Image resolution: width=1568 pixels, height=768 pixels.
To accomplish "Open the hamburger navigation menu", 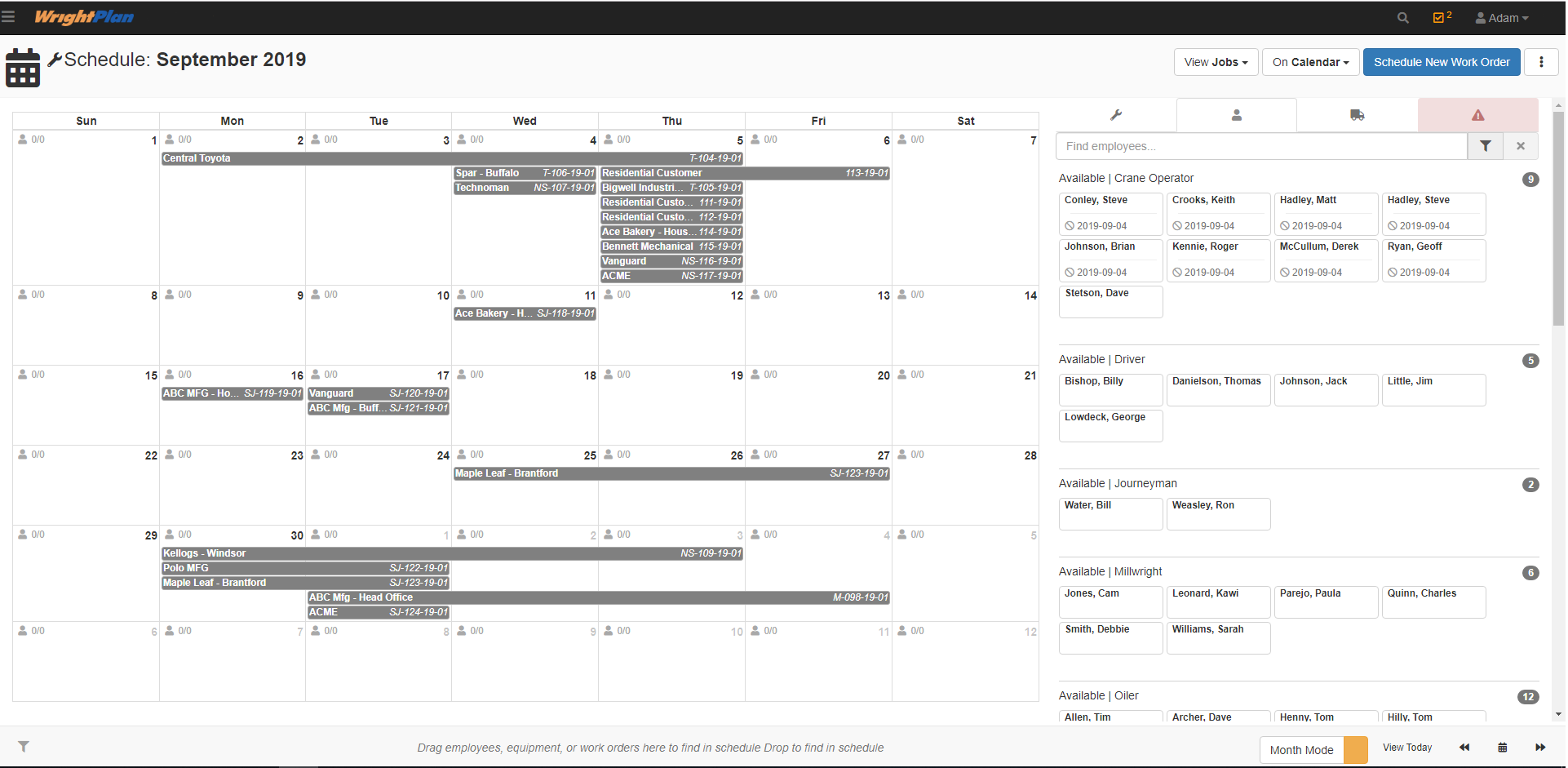I will coord(12,17).
